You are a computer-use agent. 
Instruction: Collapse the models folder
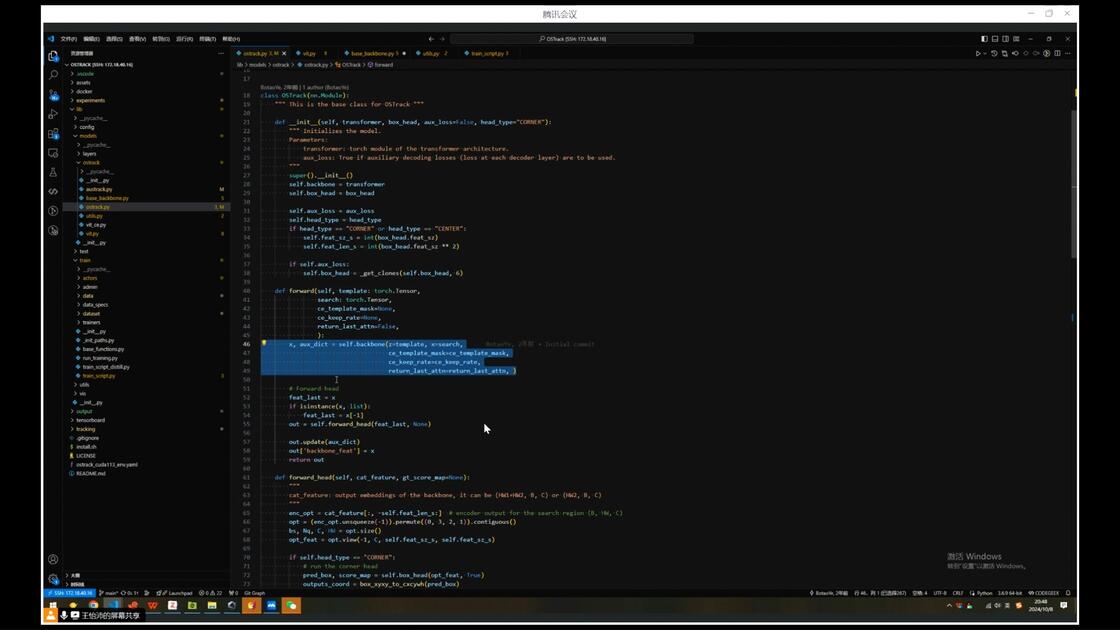pos(146,136)
